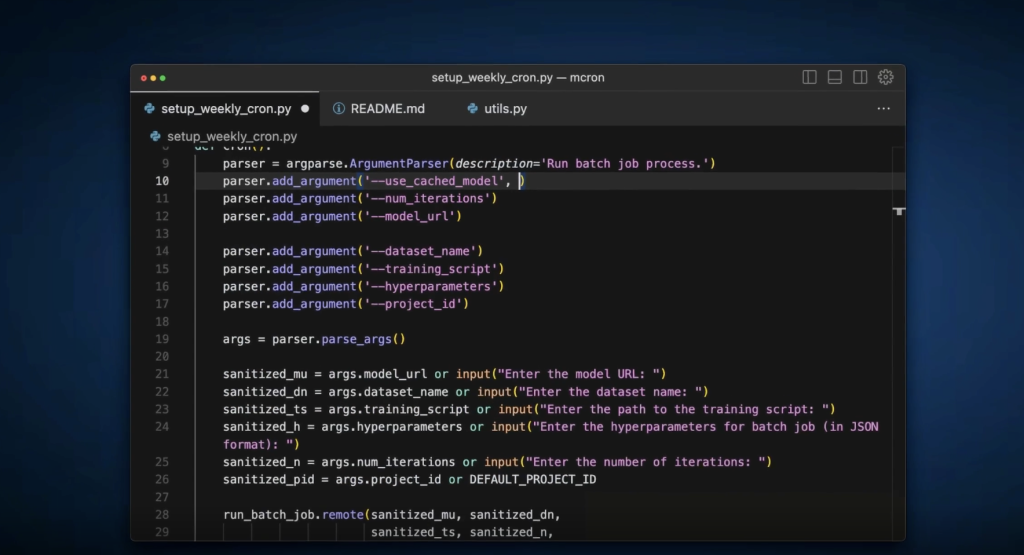Click the '--training_script' argument string
Image resolution: width=1024 pixels, height=555 pixels.
[x=431, y=268]
